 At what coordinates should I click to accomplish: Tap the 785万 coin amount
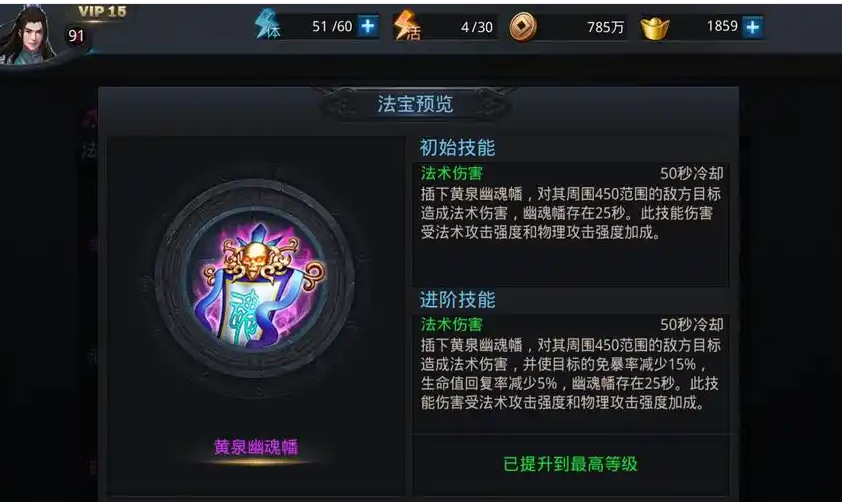(605, 27)
